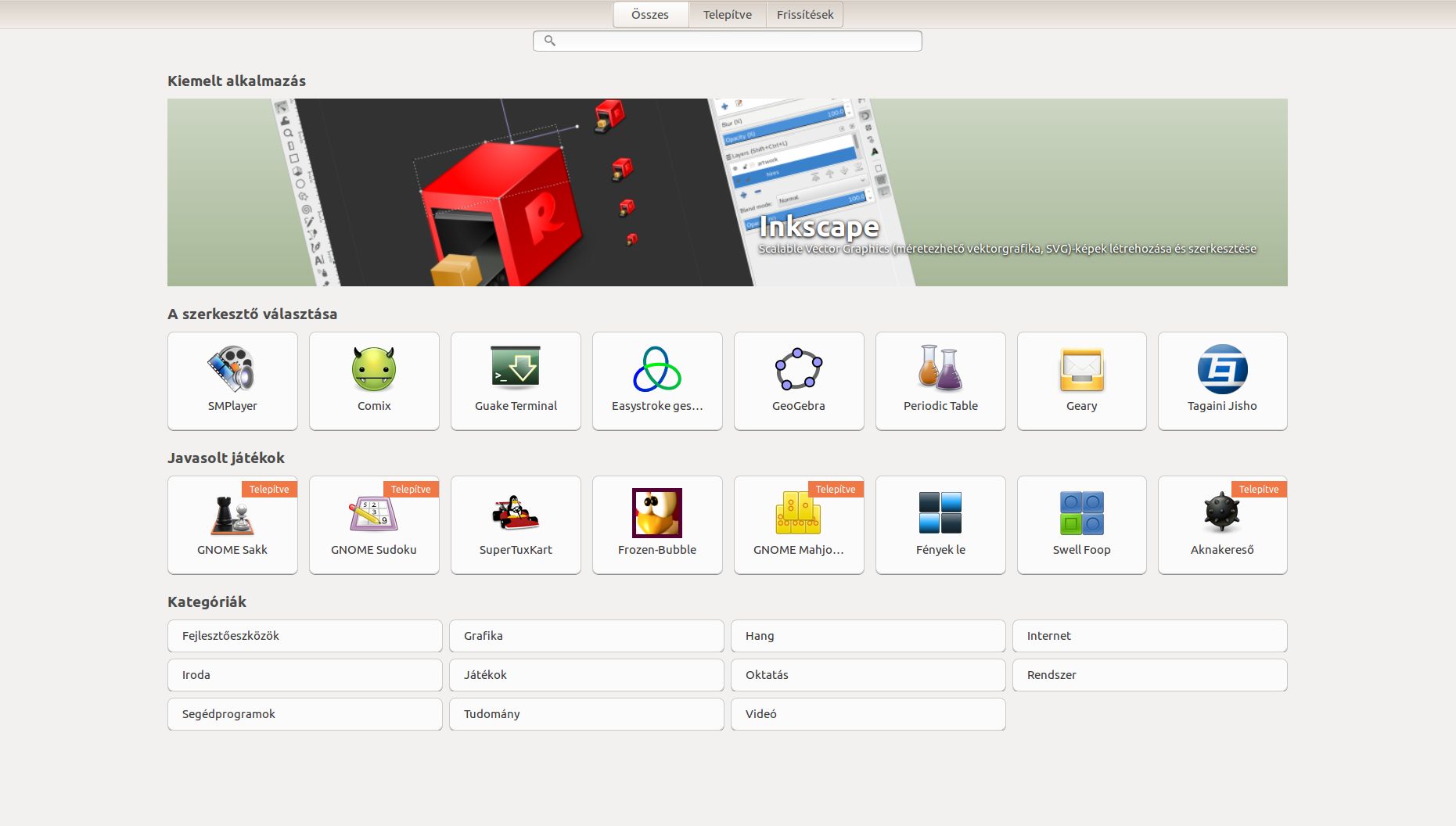Browse the Internet category

[x=1150, y=636]
